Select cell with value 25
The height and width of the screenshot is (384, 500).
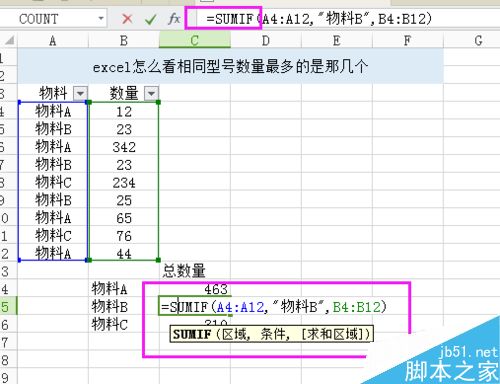[124, 200]
